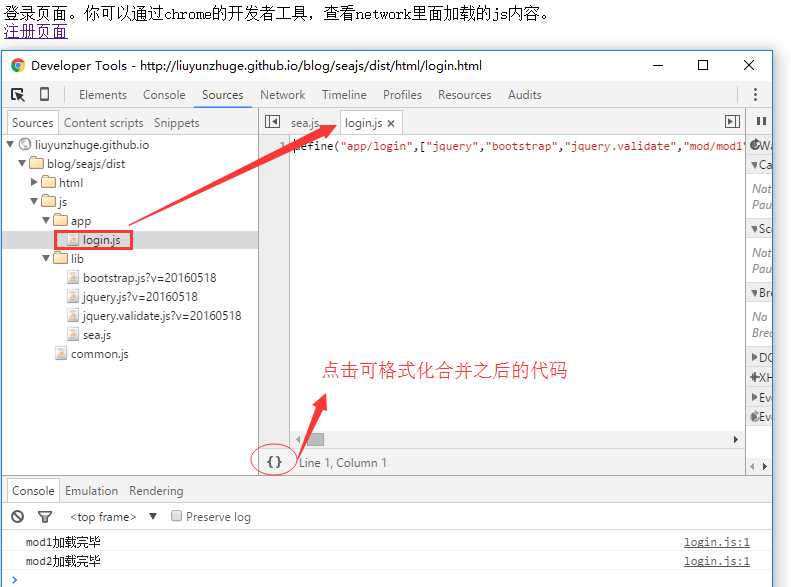Switch to Snippets navigator tab
The height and width of the screenshot is (587, 791).
(x=177, y=123)
